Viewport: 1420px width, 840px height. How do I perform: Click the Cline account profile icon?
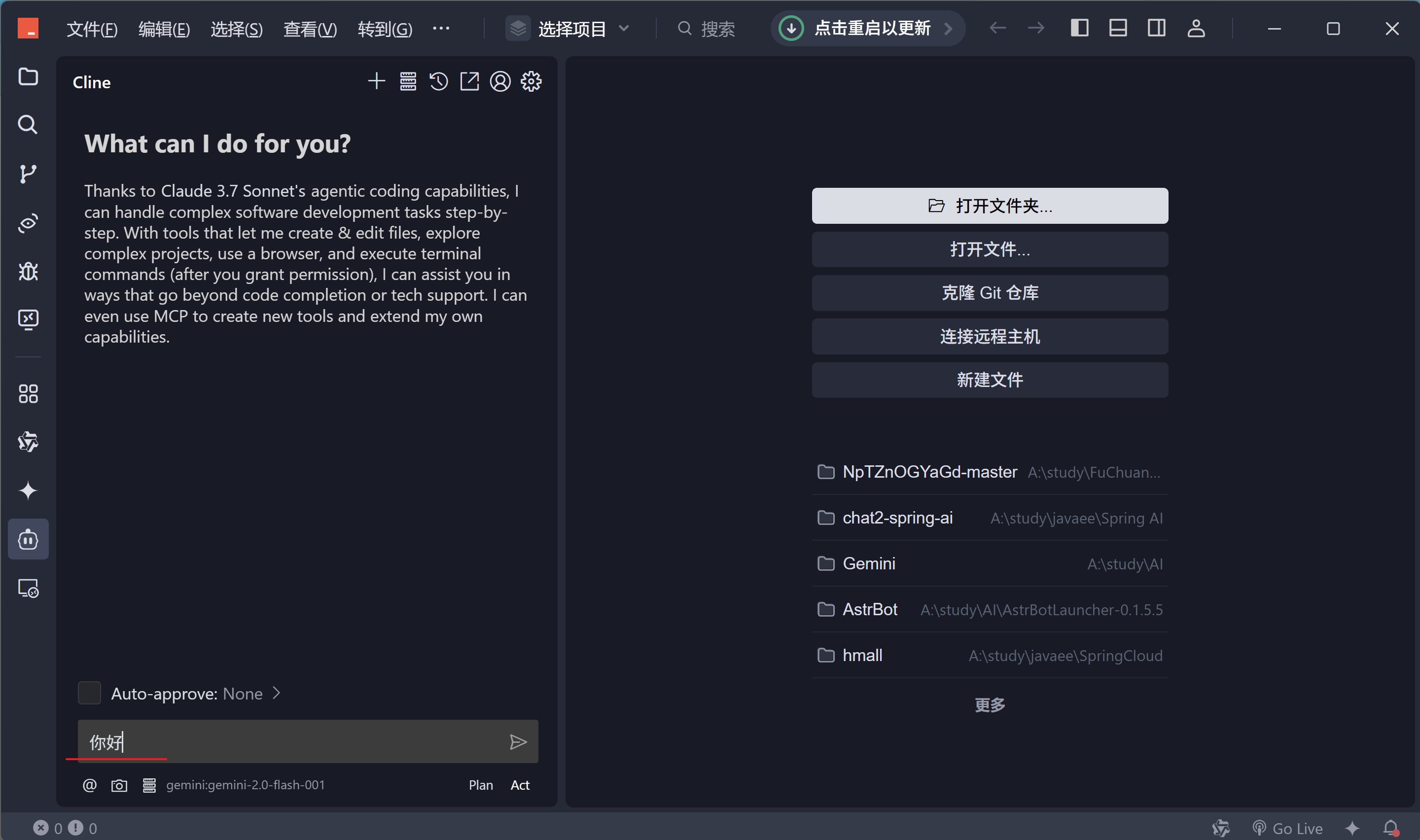(x=500, y=81)
